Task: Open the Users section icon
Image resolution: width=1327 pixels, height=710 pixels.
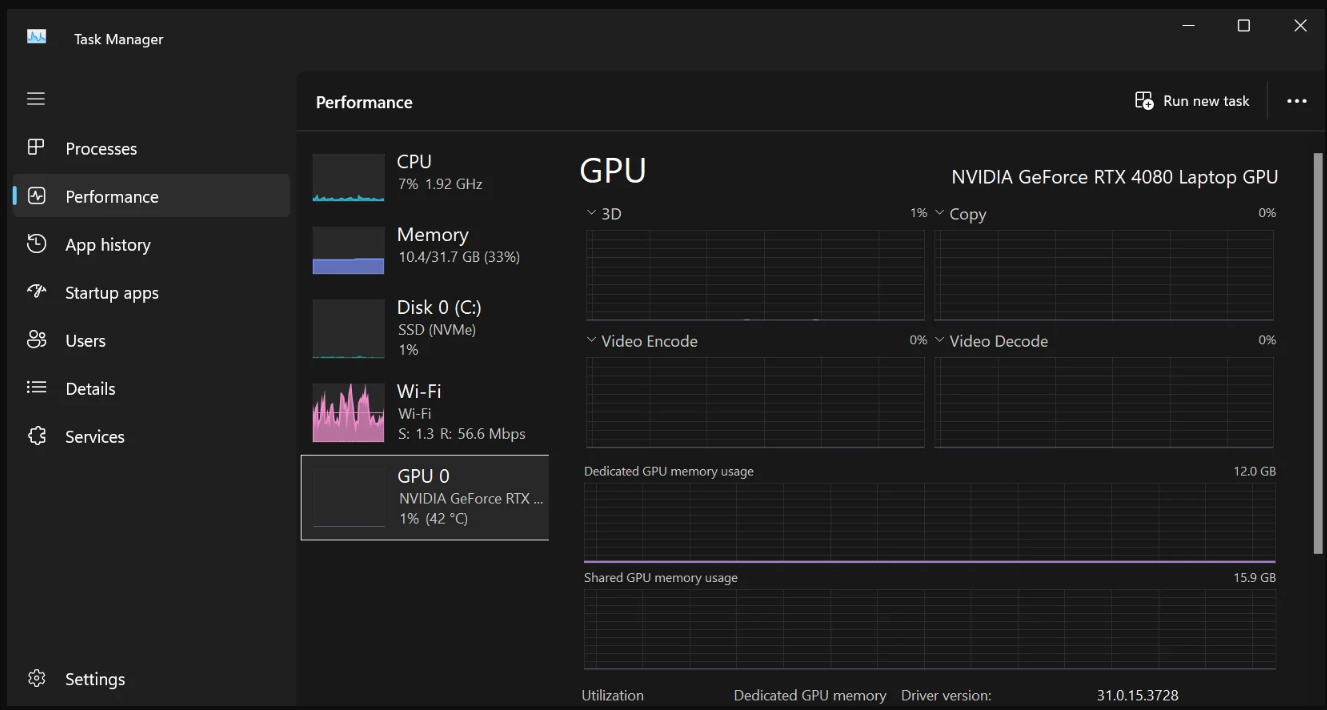Action: pos(36,340)
